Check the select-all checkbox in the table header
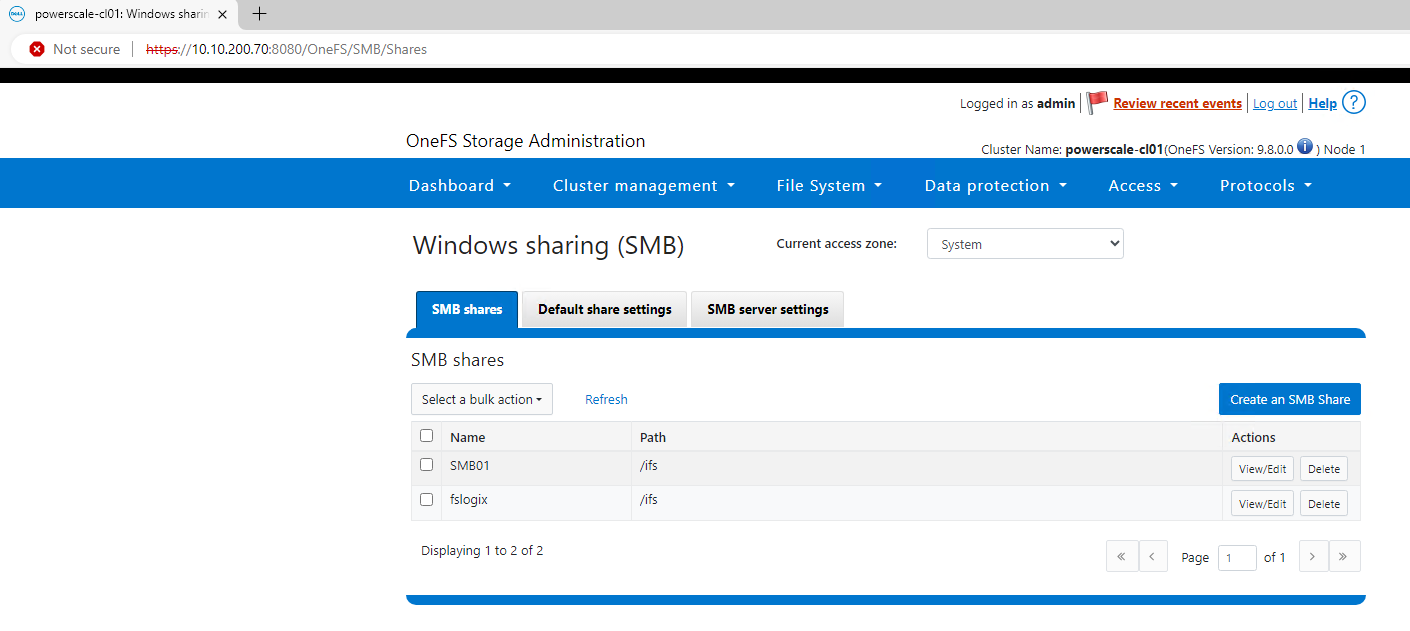This screenshot has height=631, width=1410. pos(426,436)
